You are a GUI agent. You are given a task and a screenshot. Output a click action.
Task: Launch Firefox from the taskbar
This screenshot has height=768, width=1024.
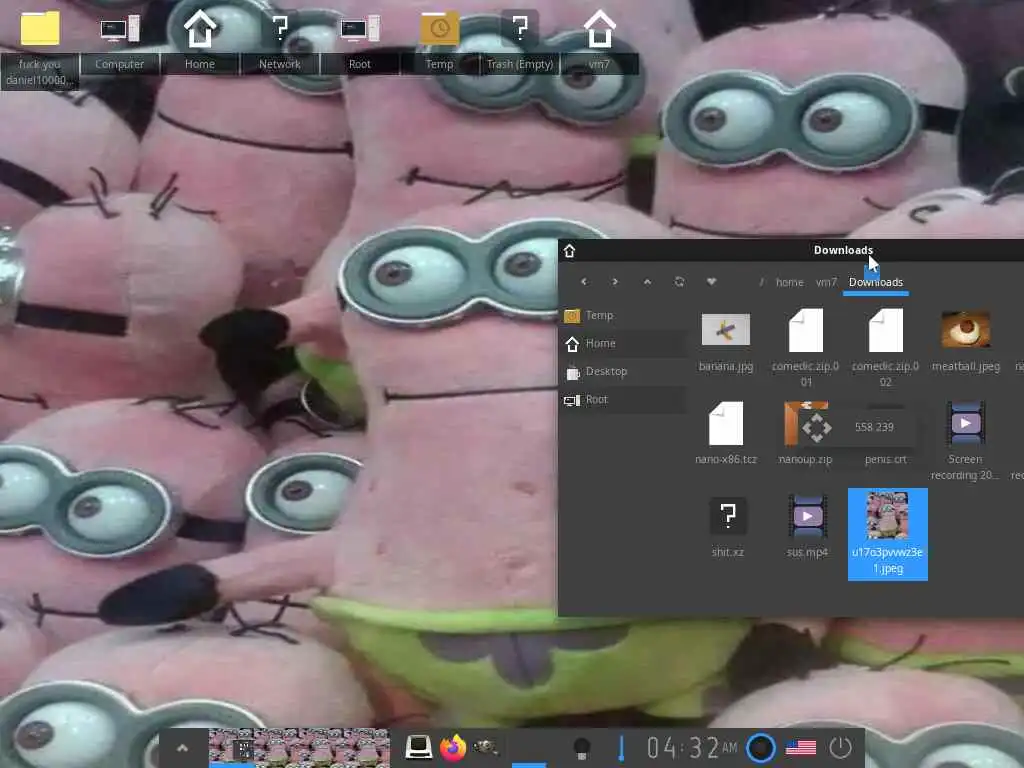click(x=453, y=748)
